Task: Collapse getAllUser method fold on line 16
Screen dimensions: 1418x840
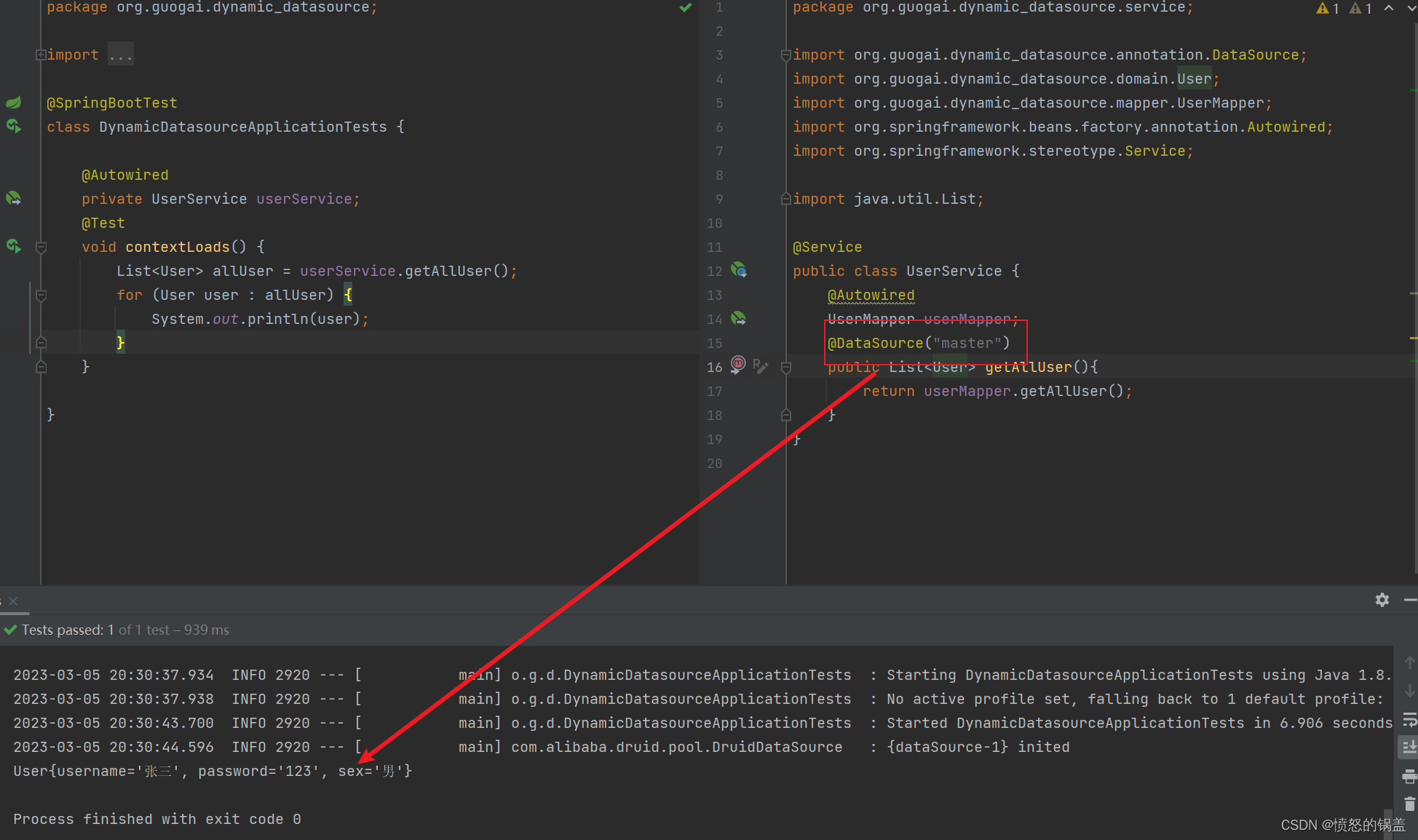Action: pos(786,368)
